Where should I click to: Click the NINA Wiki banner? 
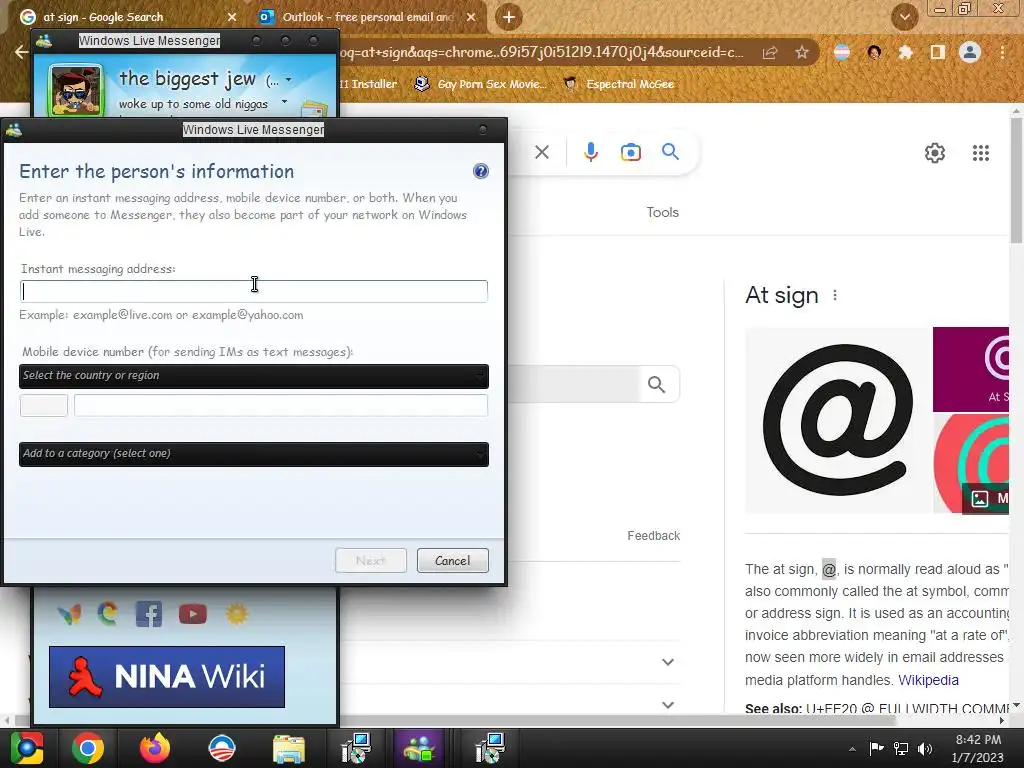click(167, 677)
